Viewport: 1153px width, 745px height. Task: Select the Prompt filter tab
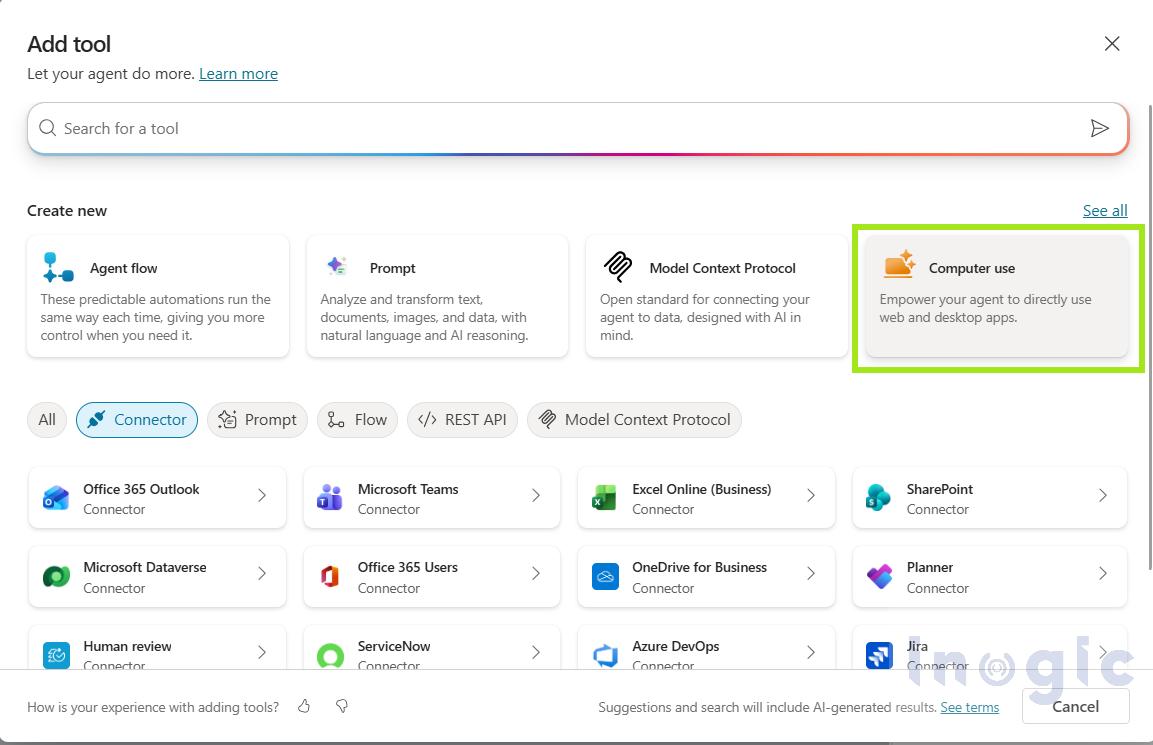point(257,420)
